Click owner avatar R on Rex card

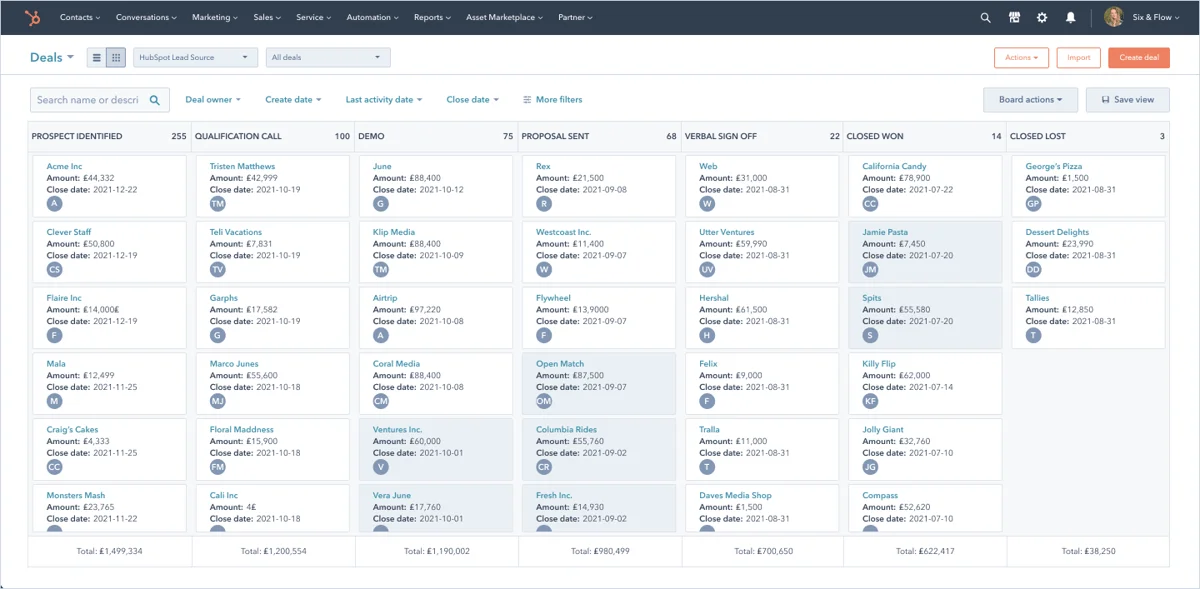[544, 203]
